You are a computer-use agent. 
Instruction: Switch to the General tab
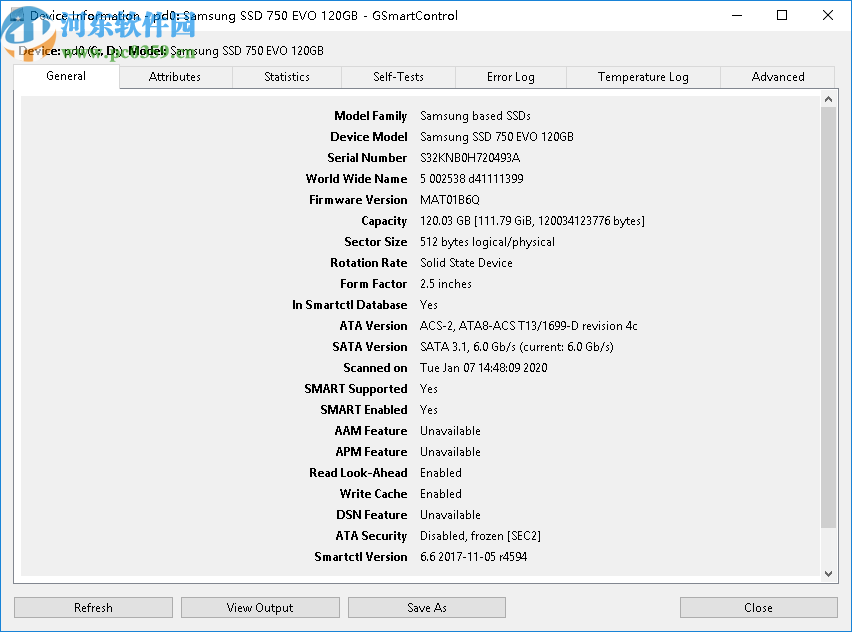[66, 76]
